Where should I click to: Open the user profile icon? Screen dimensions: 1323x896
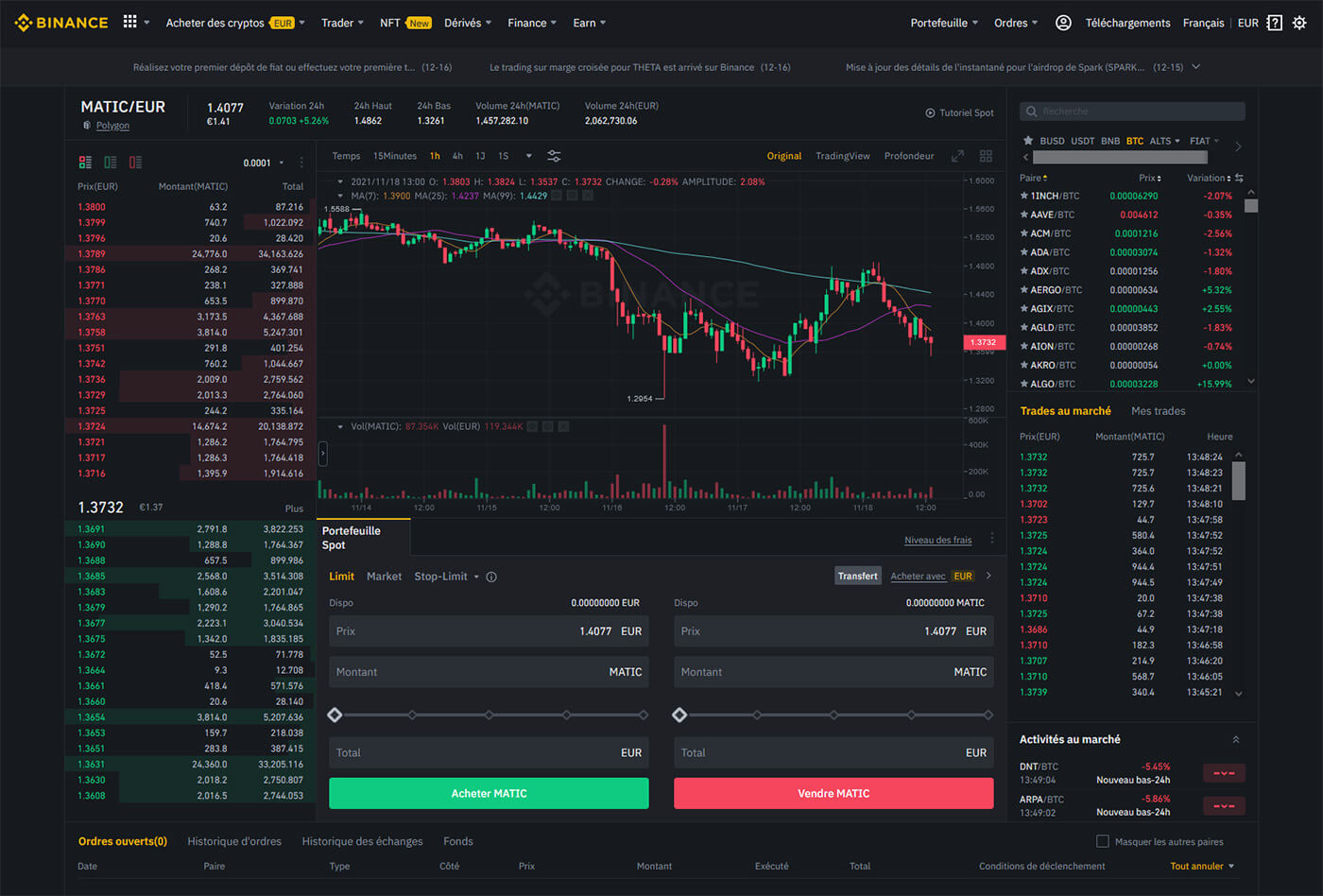(x=1063, y=23)
